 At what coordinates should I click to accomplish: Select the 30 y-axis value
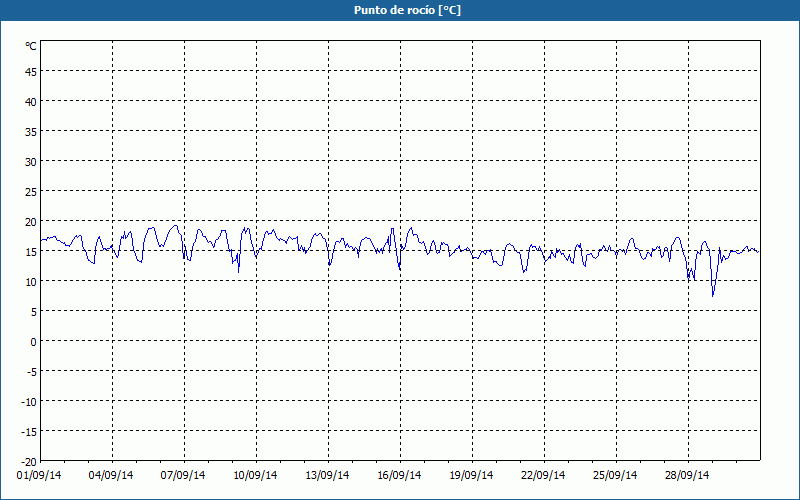(31, 162)
